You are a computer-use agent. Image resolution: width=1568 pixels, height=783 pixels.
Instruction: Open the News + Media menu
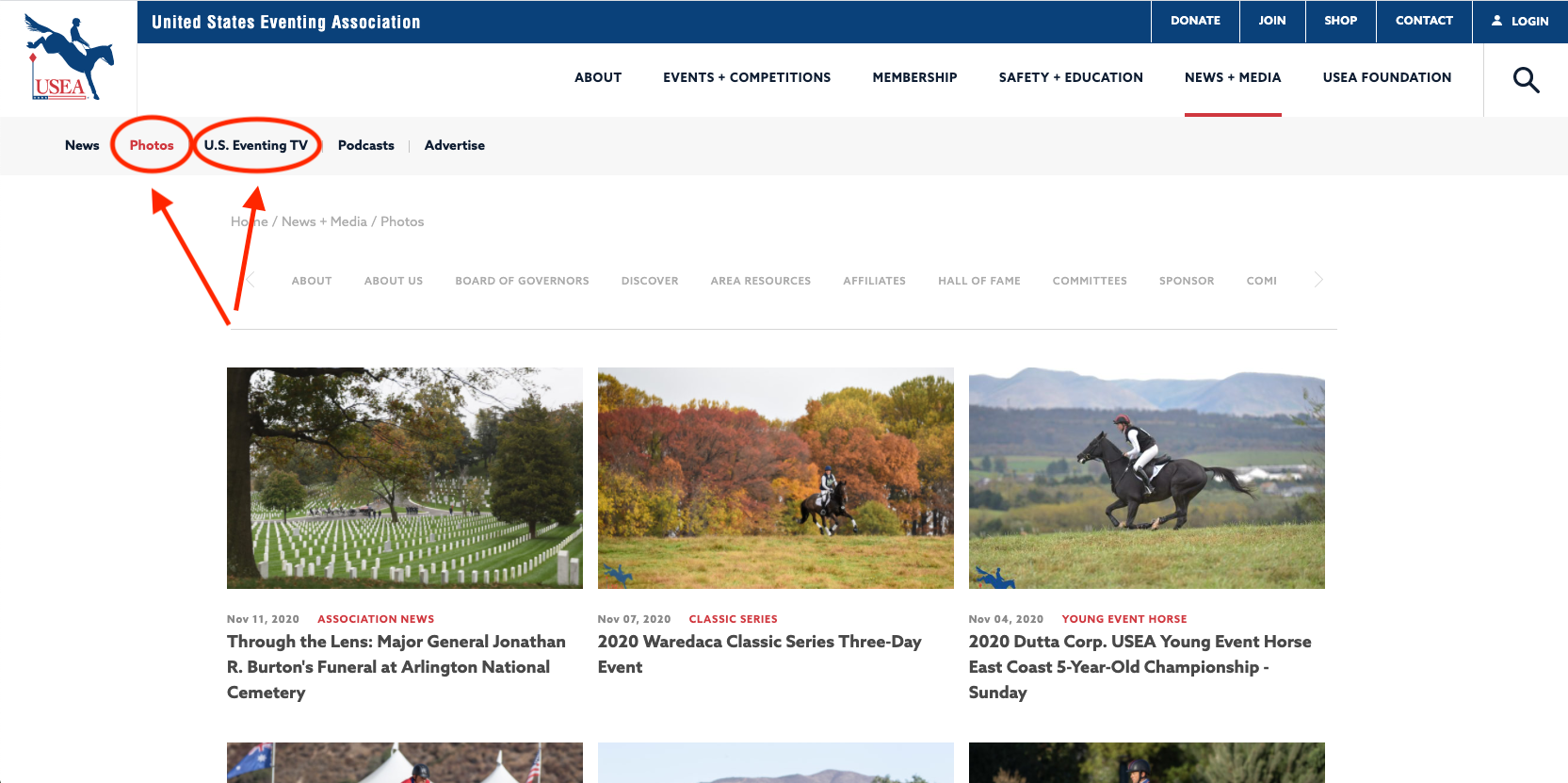pyautogui.click(x=1232, y=77)
